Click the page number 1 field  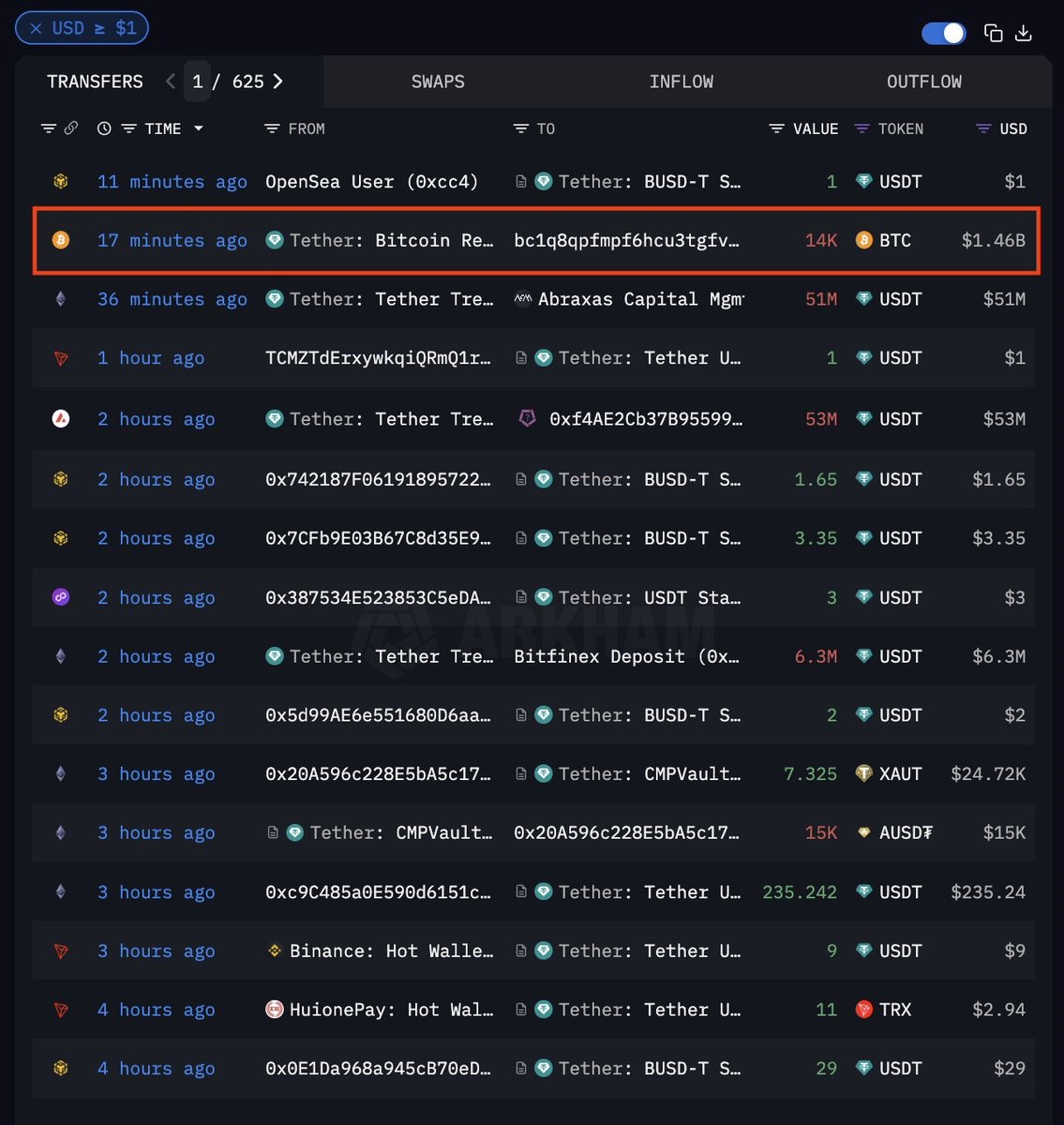click(x=198, y=82)
